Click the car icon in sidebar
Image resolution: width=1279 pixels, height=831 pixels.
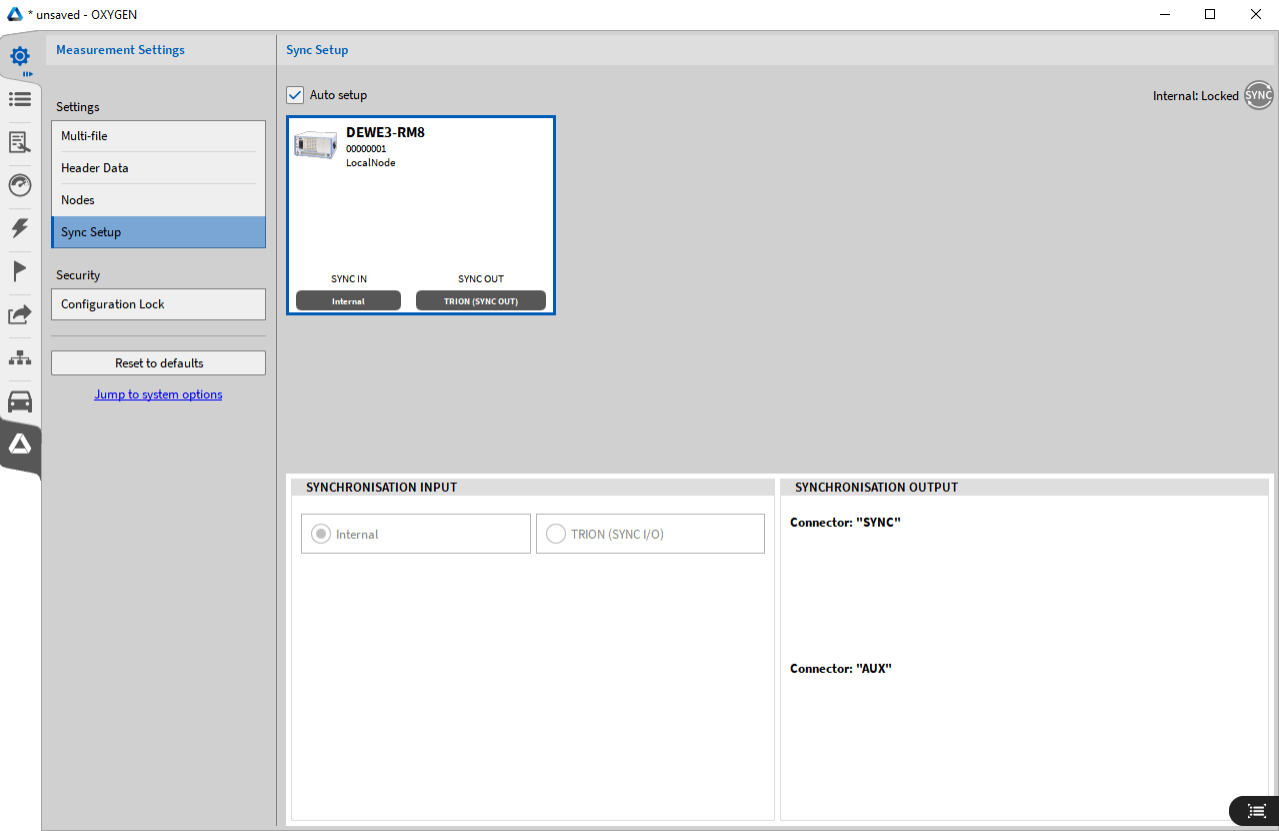click(20, 402)
